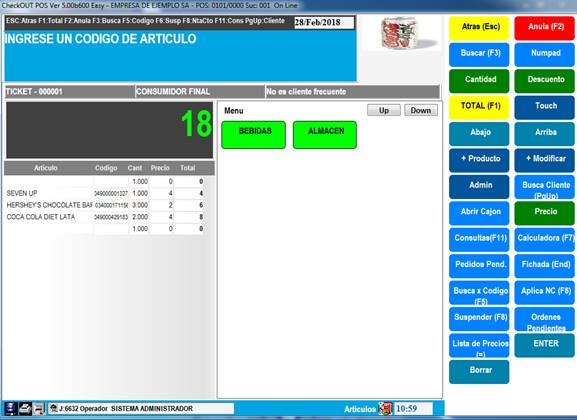Click the Down button in the Menu panel
Viewport: 577px width, 420px height.
pyautogui.click(x=421, y=110)
